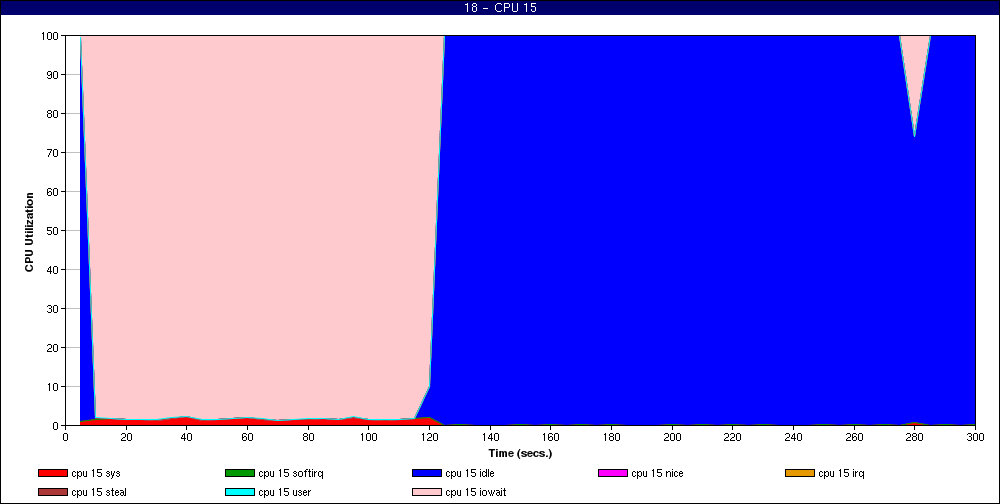Click the brown cpu 15 steal legend swatch
The image size is (1000, 504).
[53, 492]
